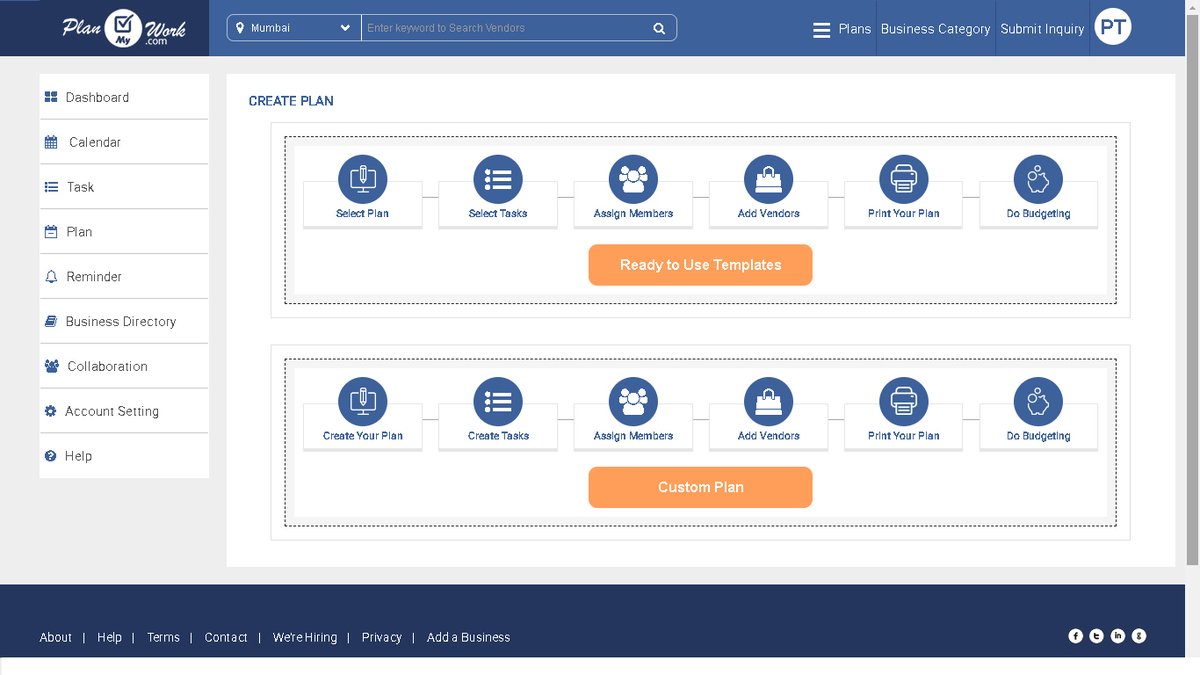This screenshot has width=1200, height=675.
Task: Click Do Budgeting icon in templates row
Action: coord(1038,180)
